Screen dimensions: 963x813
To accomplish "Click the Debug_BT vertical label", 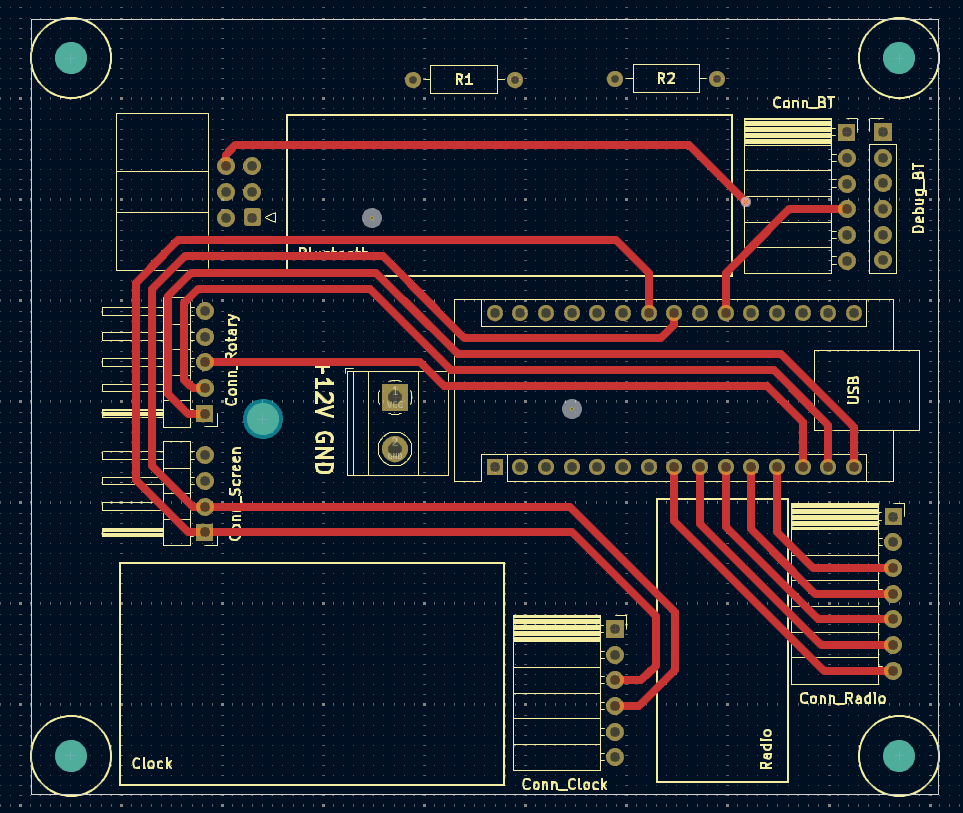I will pos(918,198).
